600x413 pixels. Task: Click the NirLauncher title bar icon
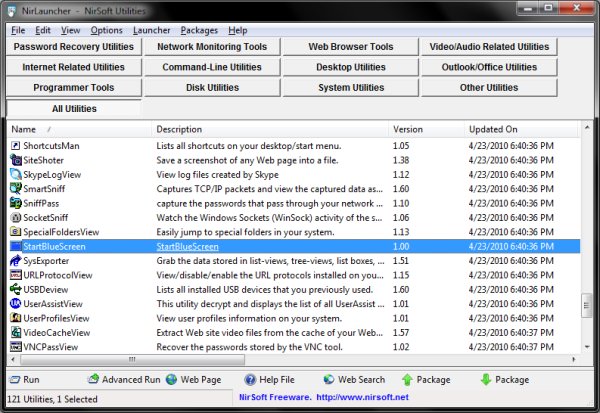point(12,10)
